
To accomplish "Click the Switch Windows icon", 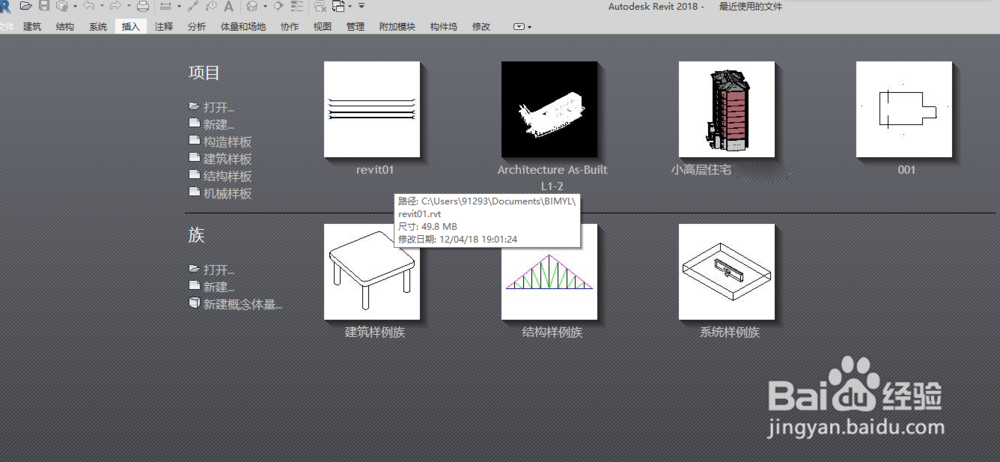I will (339, 6).
